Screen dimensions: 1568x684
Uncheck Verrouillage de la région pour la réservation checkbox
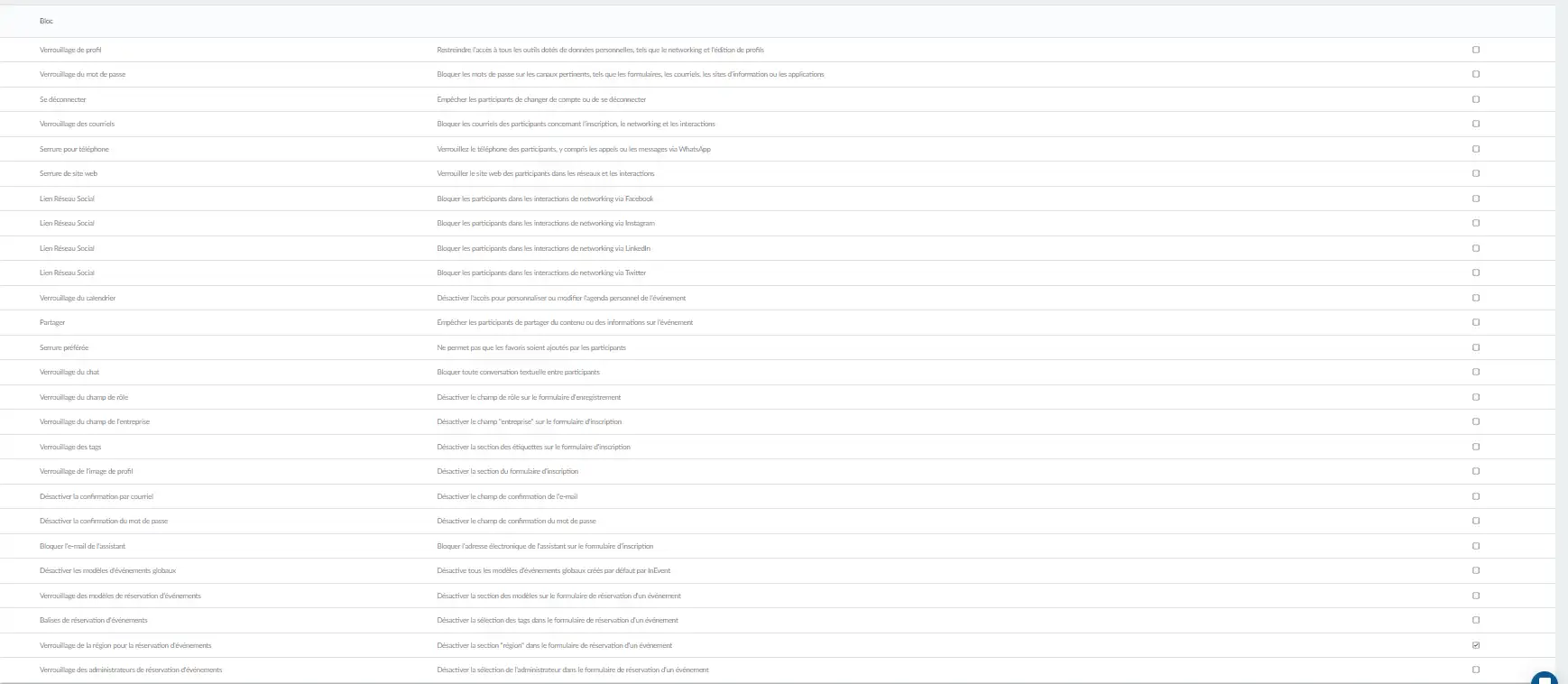click(x=1476, y=645)
